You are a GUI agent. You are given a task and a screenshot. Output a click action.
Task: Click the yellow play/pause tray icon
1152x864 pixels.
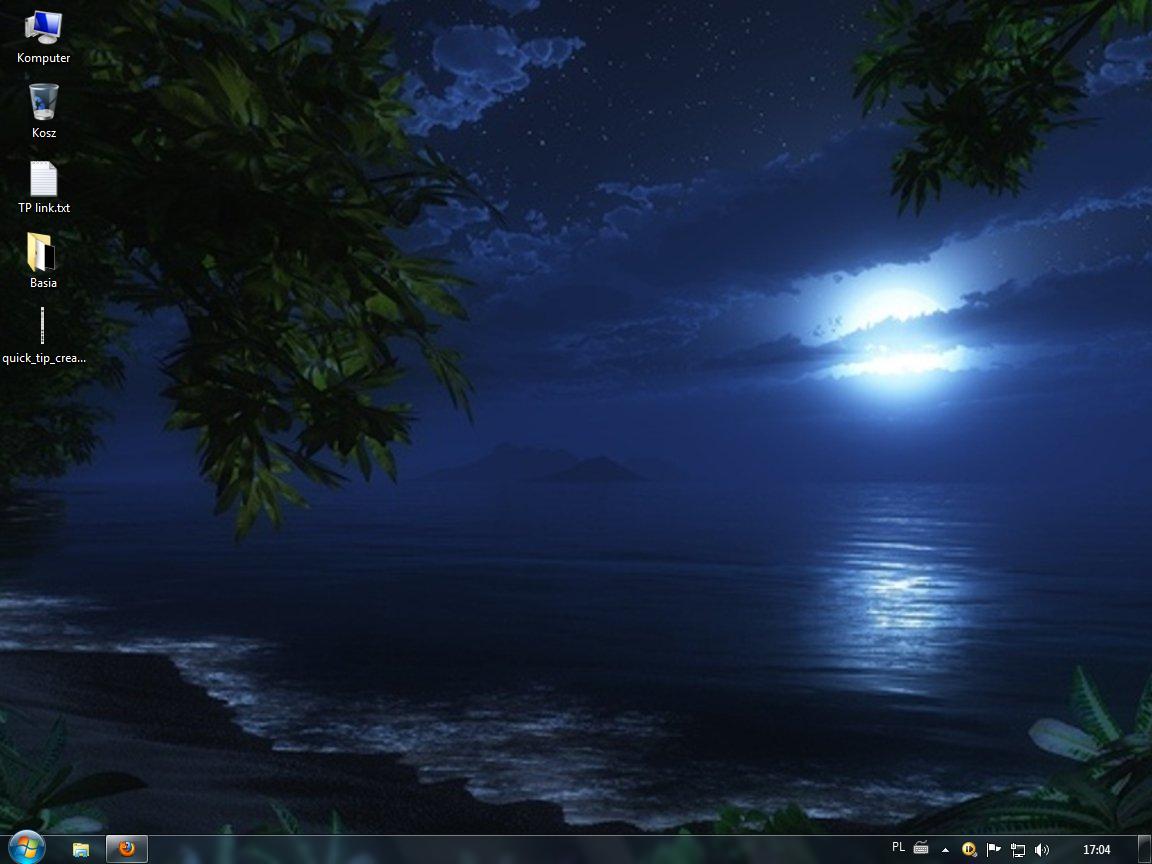point(969,849)
